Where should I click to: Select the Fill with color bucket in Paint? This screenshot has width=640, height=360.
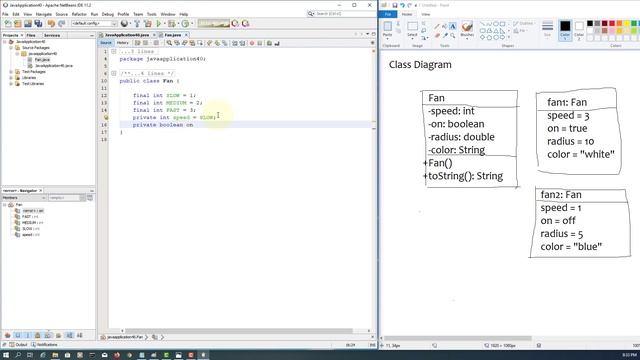[445, 27]
